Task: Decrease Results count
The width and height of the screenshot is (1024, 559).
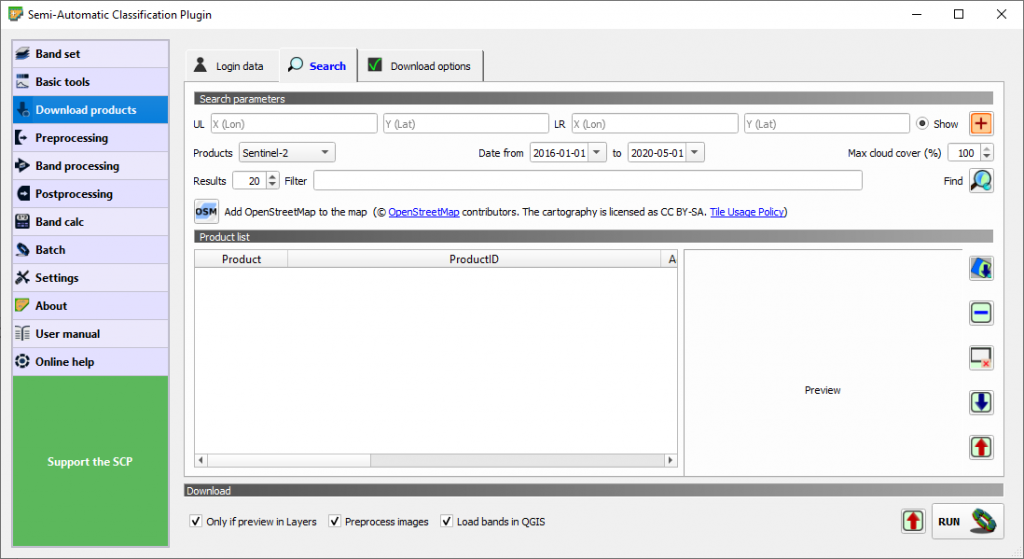Action: tap(272, 185)
